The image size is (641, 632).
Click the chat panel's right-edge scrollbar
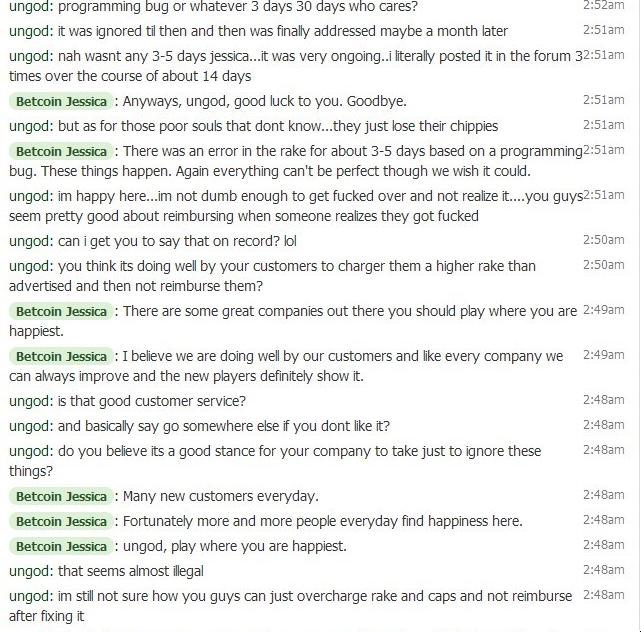(x=638, y=316)
